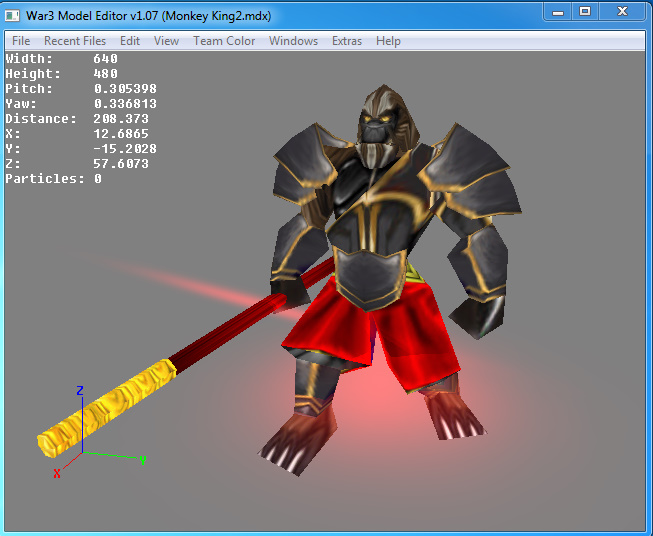Open the Windows menu

click(293, 41)
